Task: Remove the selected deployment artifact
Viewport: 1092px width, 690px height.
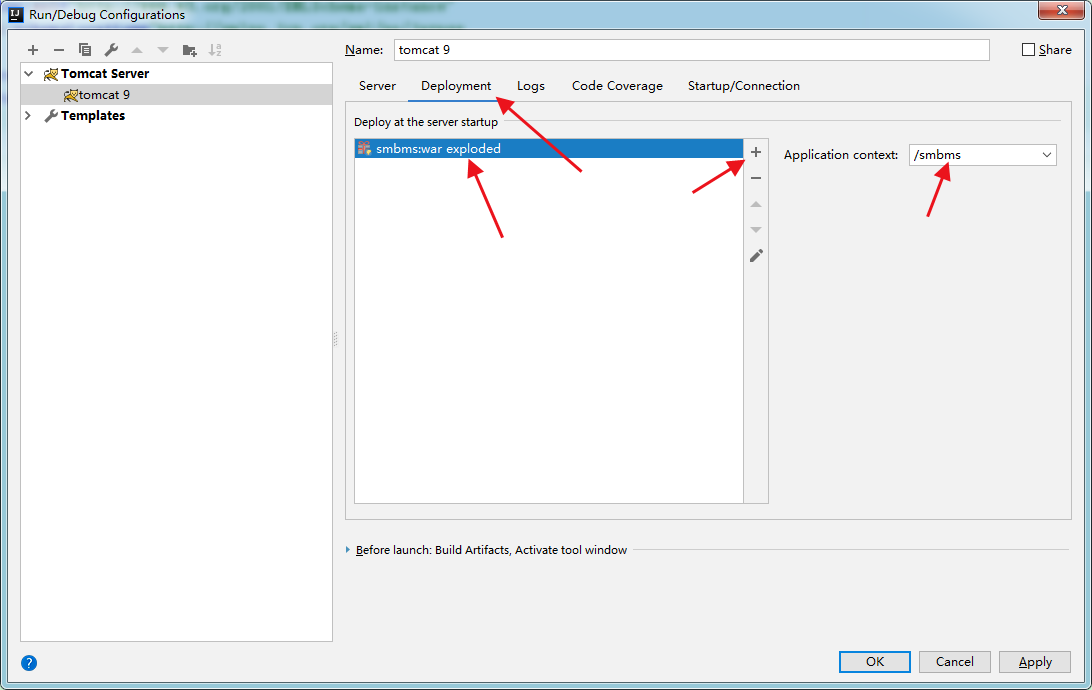Action: click(x=756, y=178)
